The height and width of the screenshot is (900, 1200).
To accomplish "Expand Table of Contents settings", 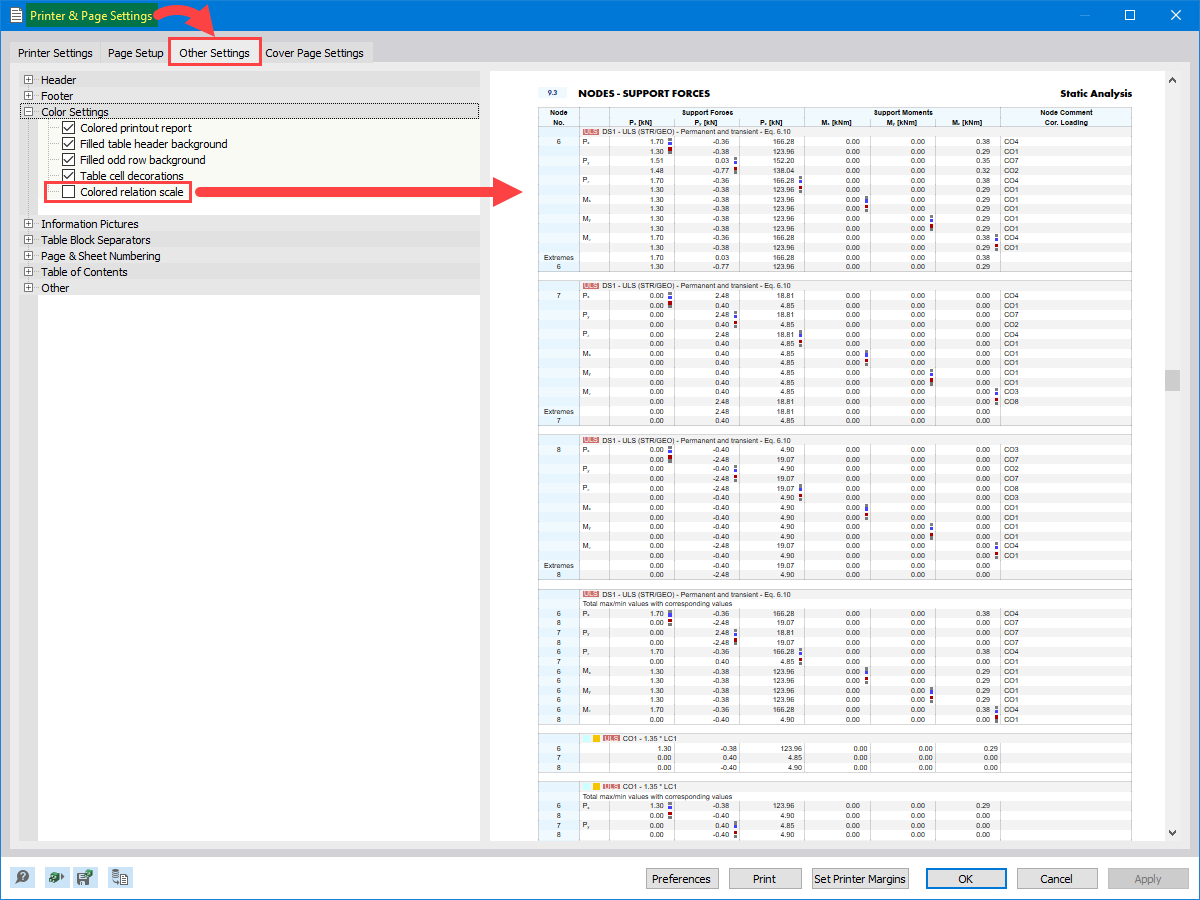I will click(28, 271).
